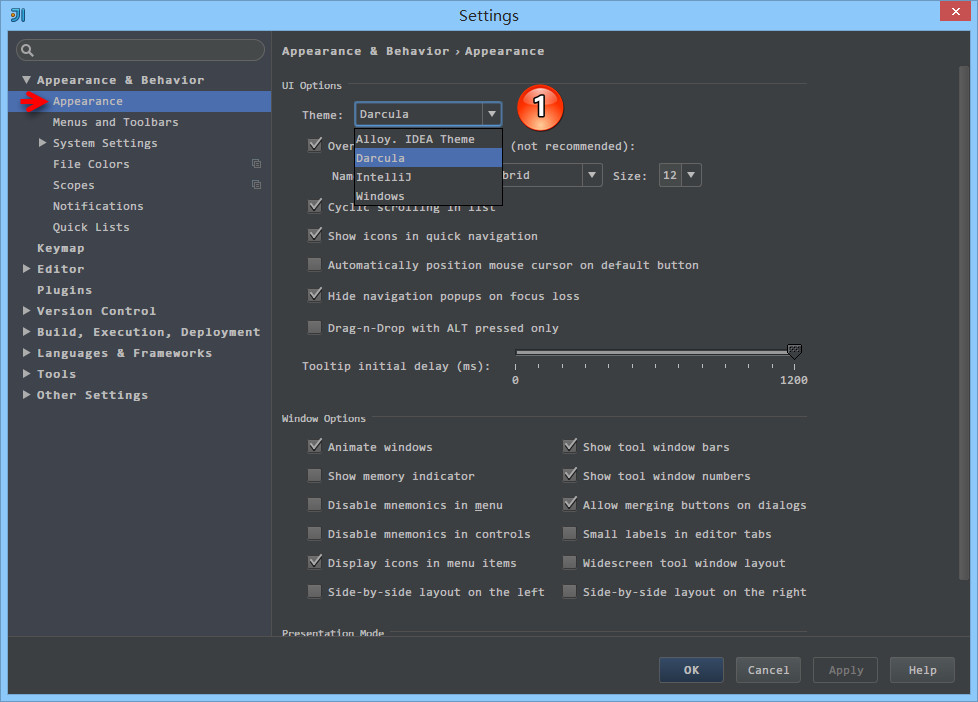Click the copy icon beside Scopes

pos(256,185)
